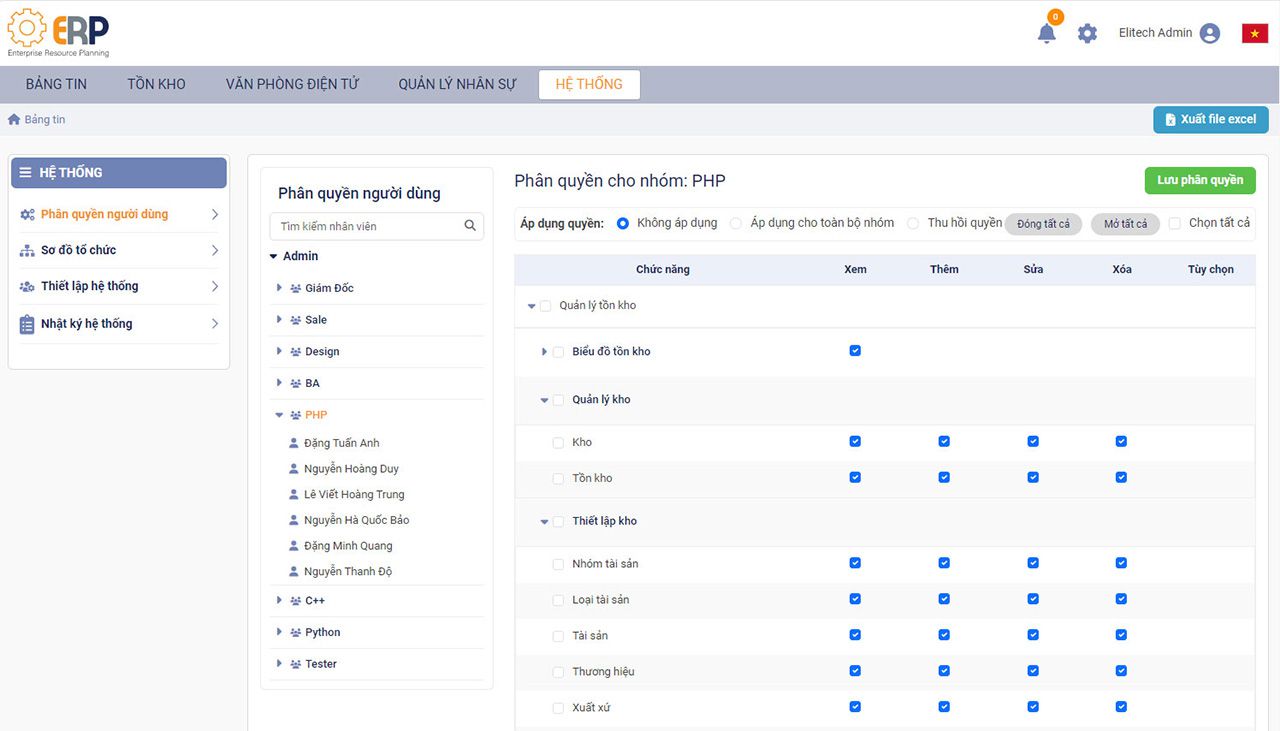Click the group icon next to Tester
1280x731 pixels.
pos(295,664)
